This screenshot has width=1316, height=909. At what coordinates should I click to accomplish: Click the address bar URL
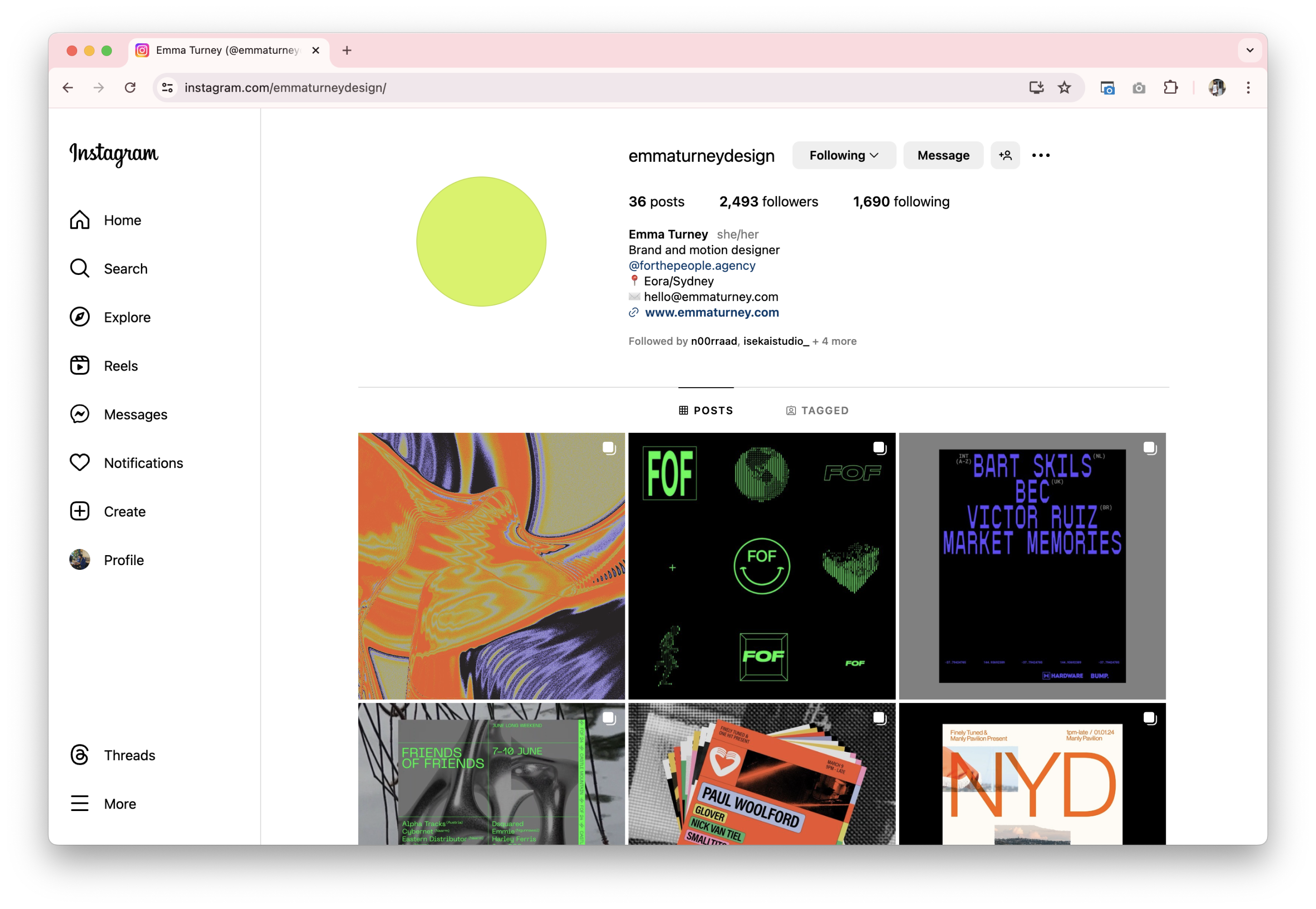point(285,88)
